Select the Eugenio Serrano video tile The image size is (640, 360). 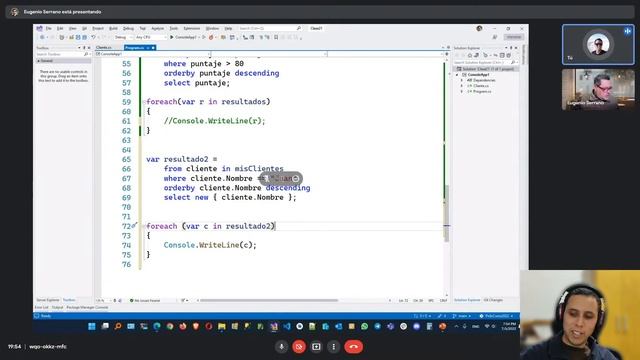pos(598,89)
